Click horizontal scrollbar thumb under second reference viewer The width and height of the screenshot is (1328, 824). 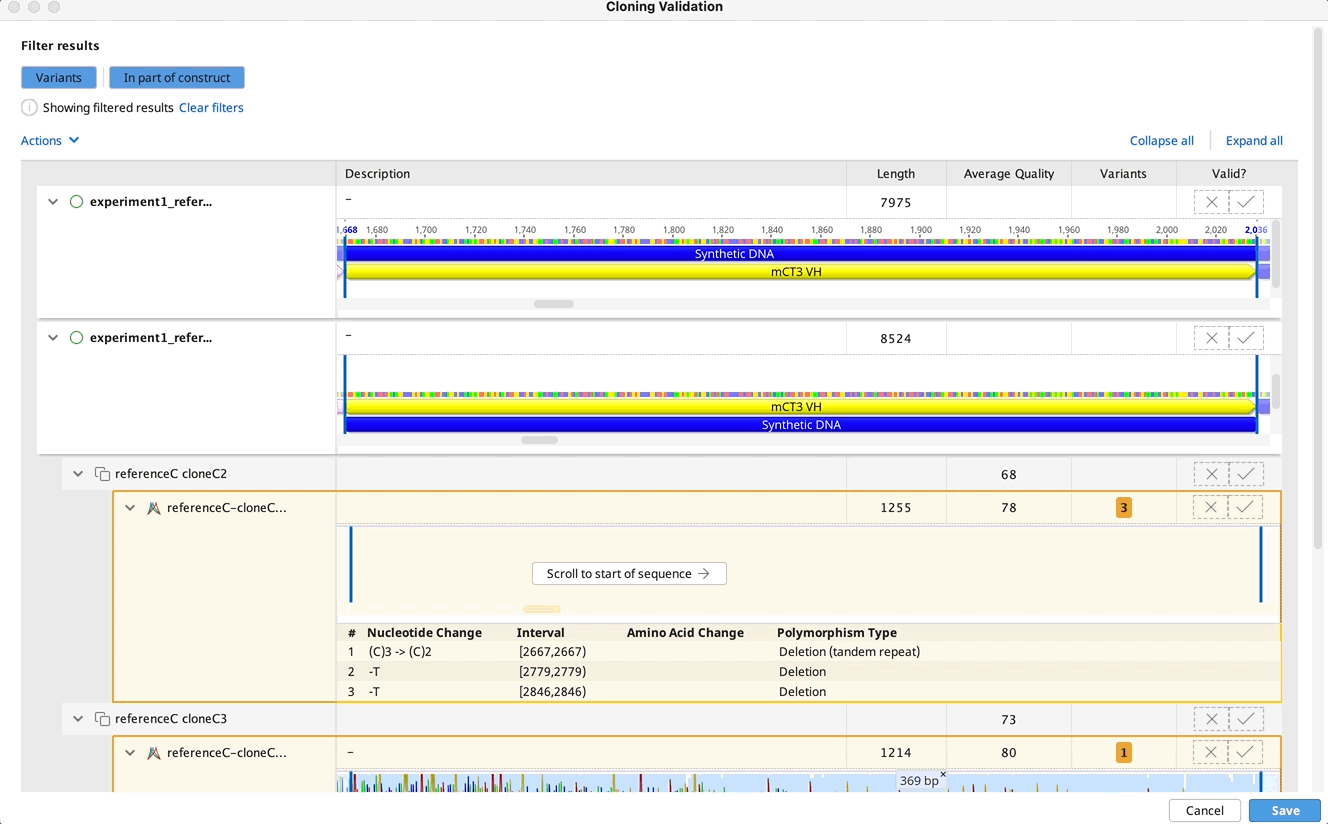[x=540, y=440]
